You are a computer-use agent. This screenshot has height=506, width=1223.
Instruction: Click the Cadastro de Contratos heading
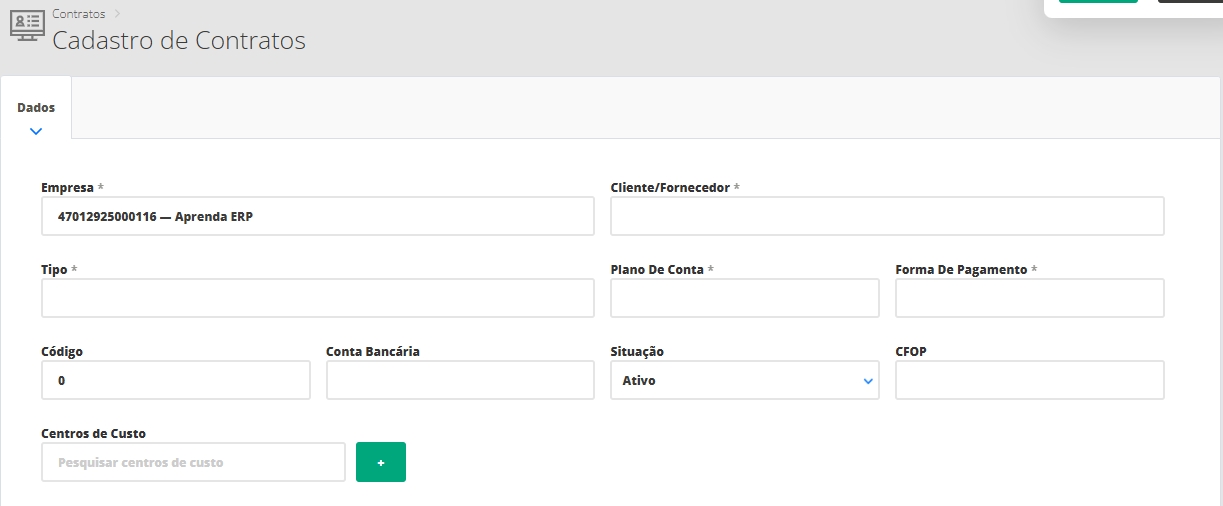179,41
